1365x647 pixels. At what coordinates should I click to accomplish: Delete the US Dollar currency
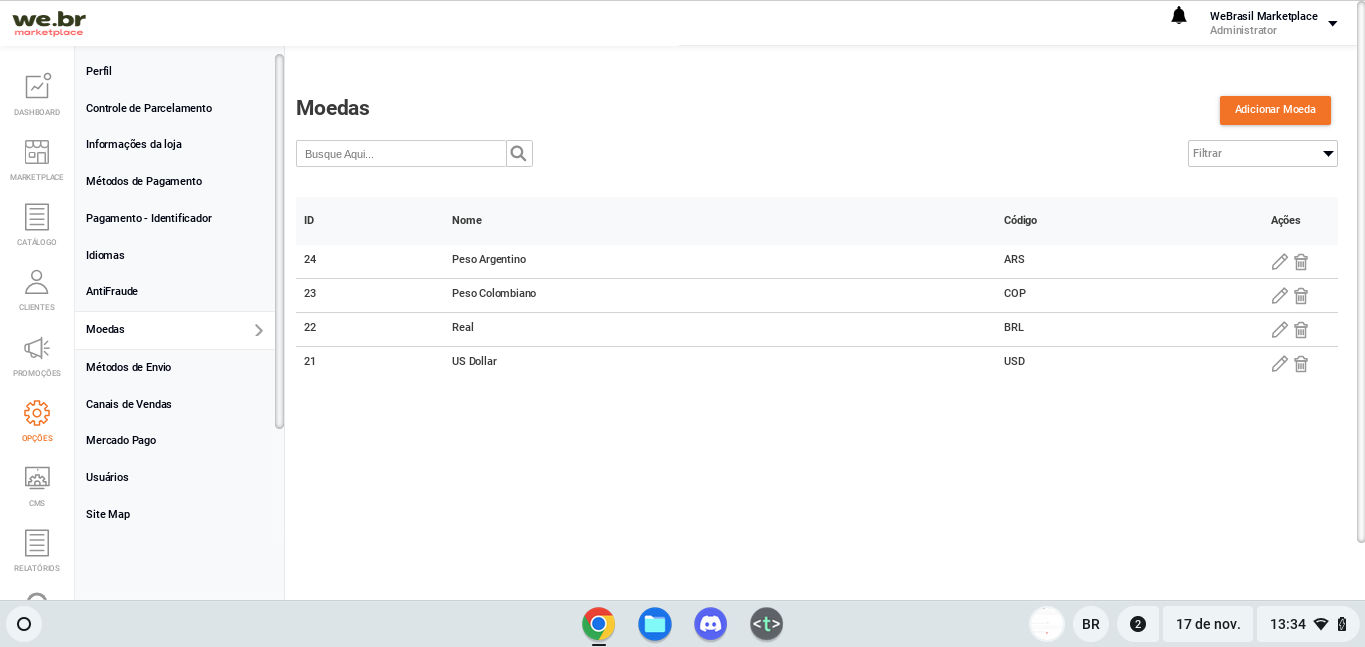click(1301, 364)
